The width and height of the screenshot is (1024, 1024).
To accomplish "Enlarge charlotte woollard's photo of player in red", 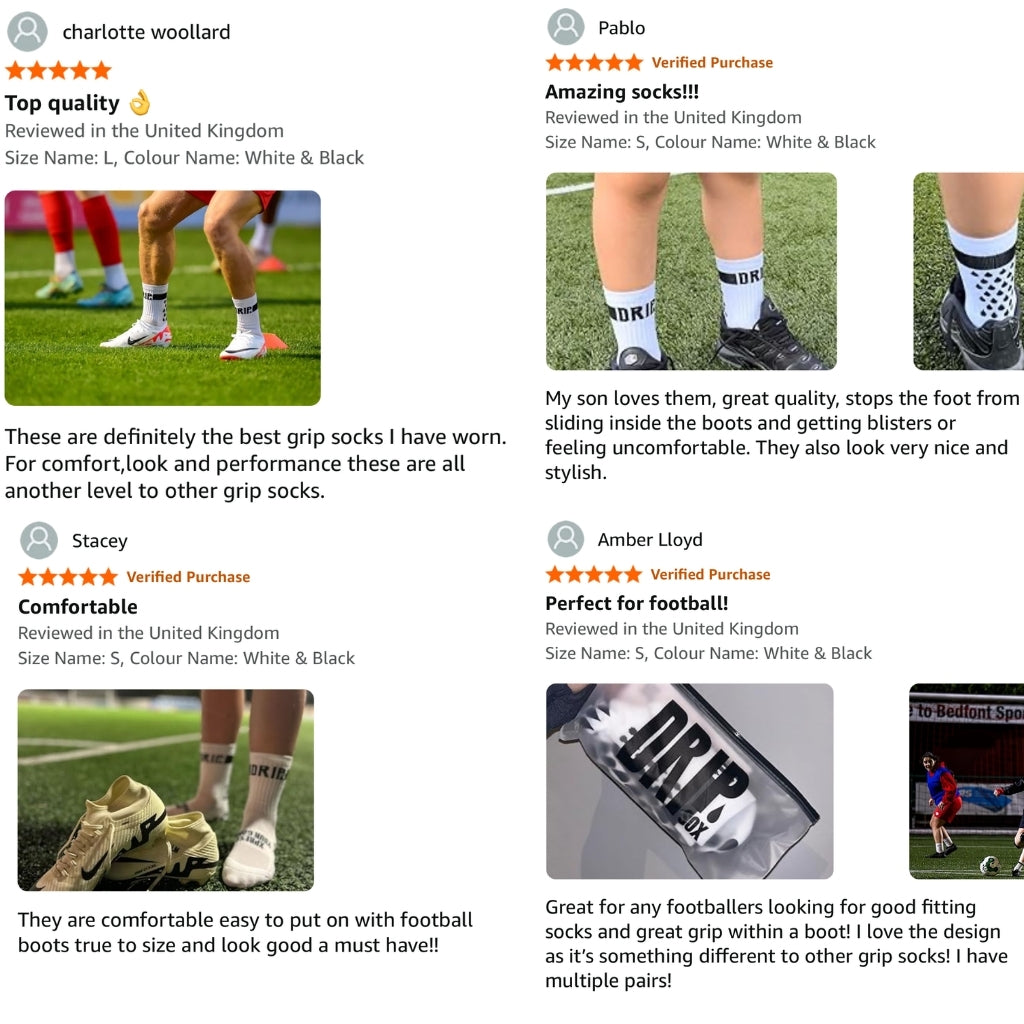I will [x=162, y=297].
